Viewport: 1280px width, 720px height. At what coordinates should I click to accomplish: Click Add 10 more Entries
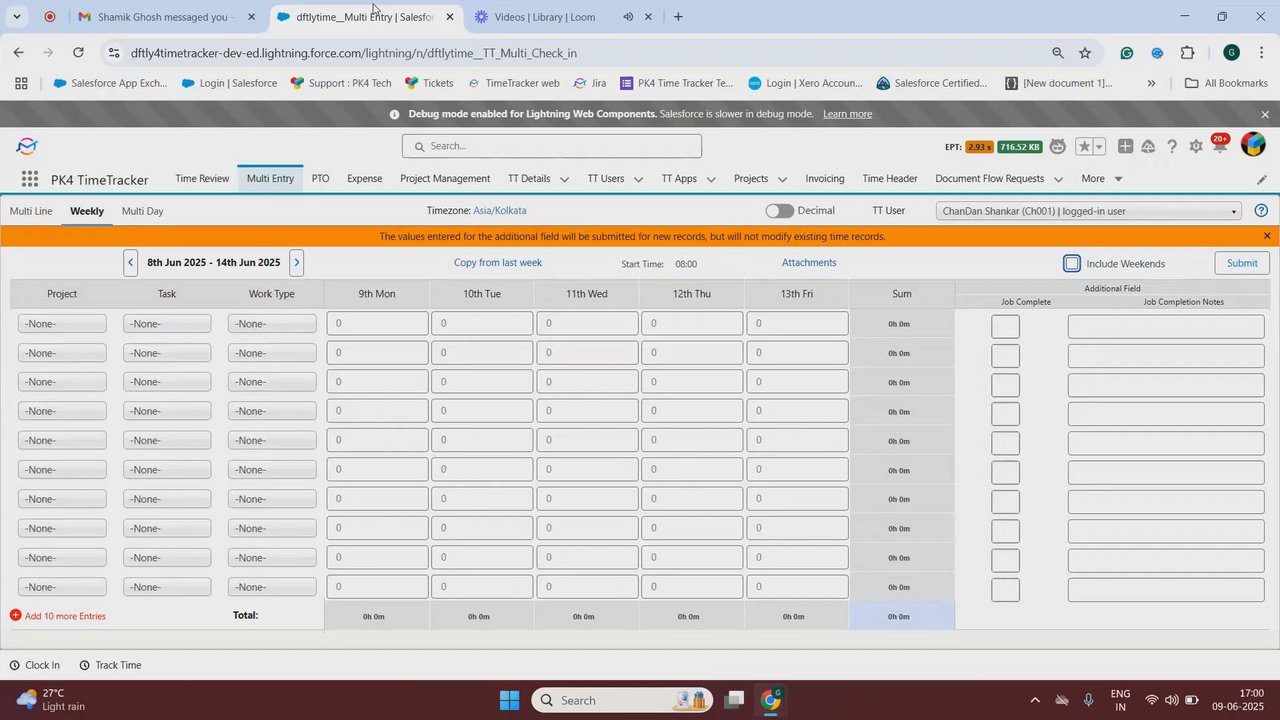point(58,616)
